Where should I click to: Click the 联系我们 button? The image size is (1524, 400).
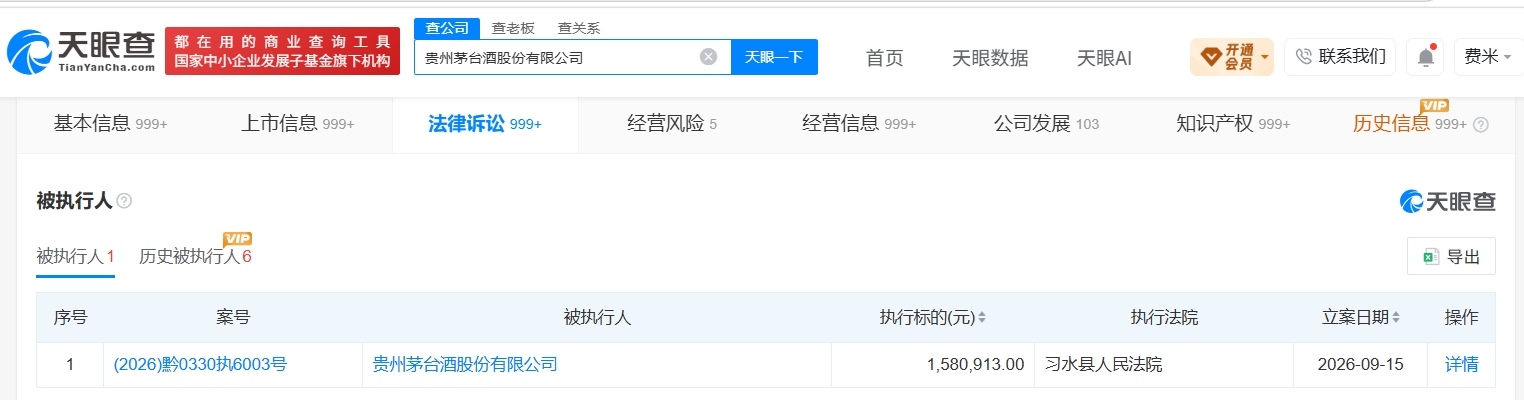[x=1340, y=57]
